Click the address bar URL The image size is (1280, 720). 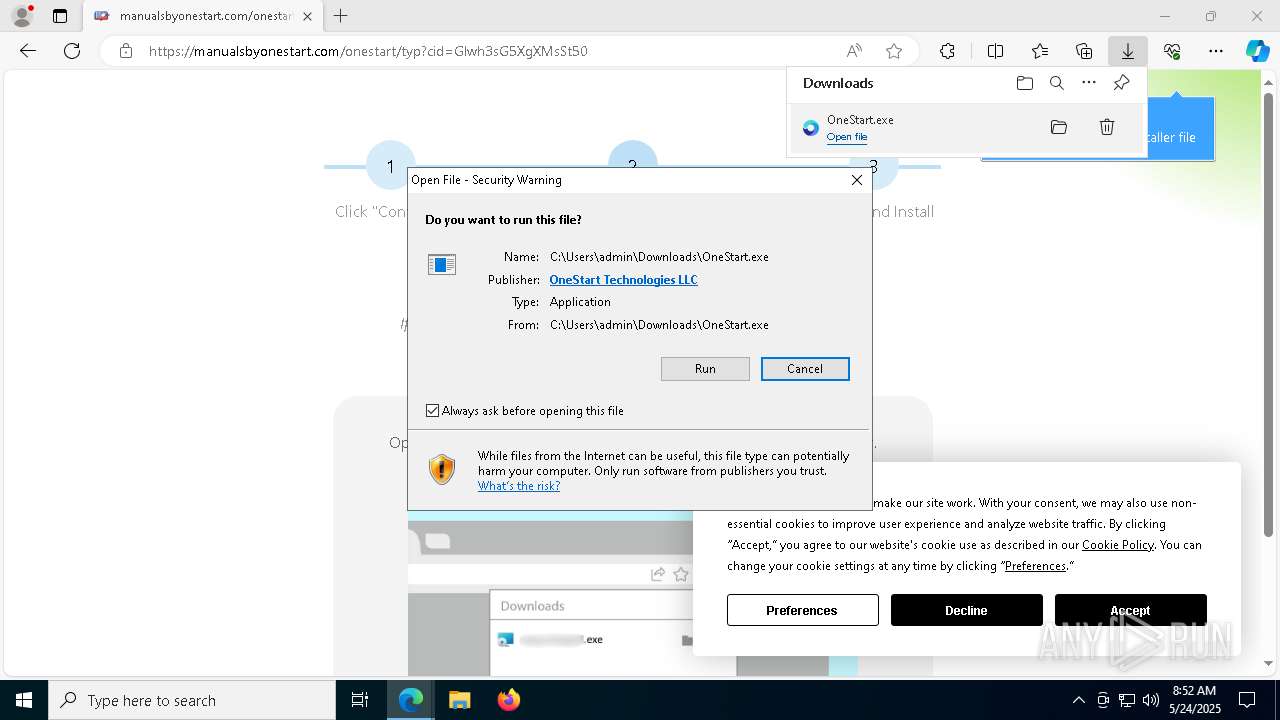point(368,51)
